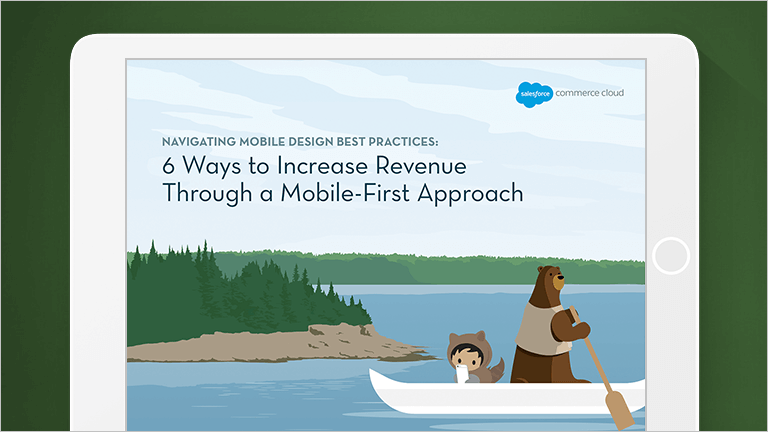Click the blue lake water left of canoe
The height and width of the screenshot is (432, 768).
[250, 395]
